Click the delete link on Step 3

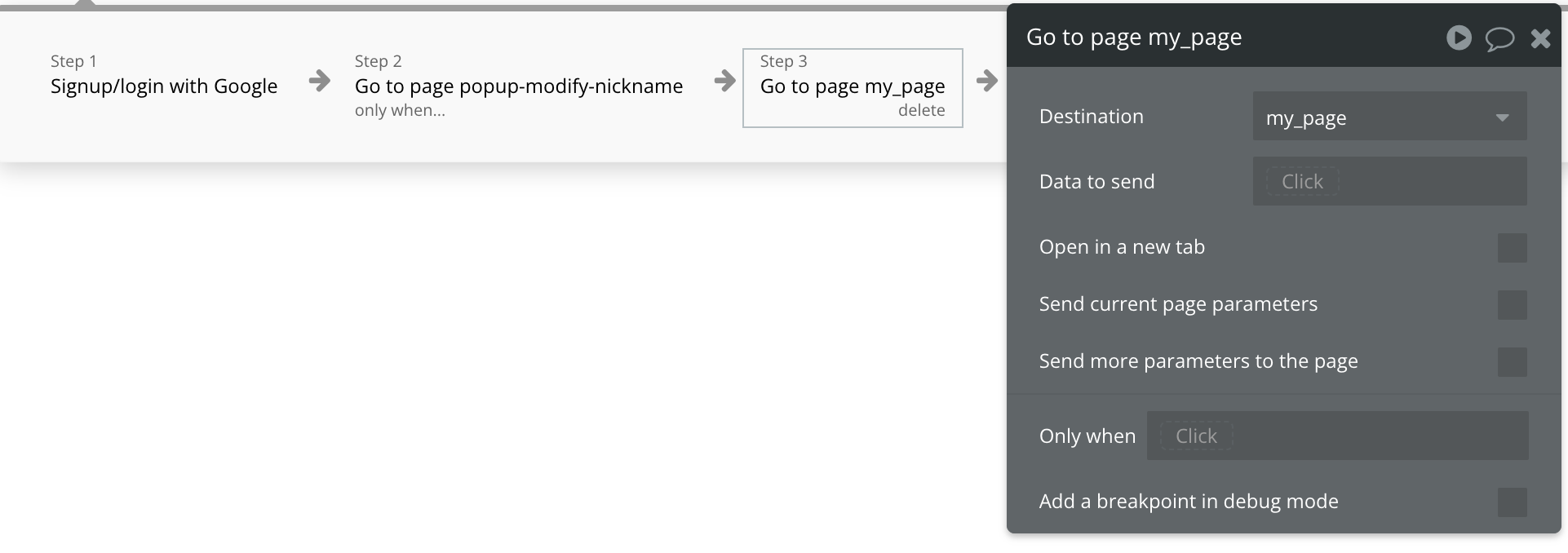pyautogui.click(x=921, y=110)
